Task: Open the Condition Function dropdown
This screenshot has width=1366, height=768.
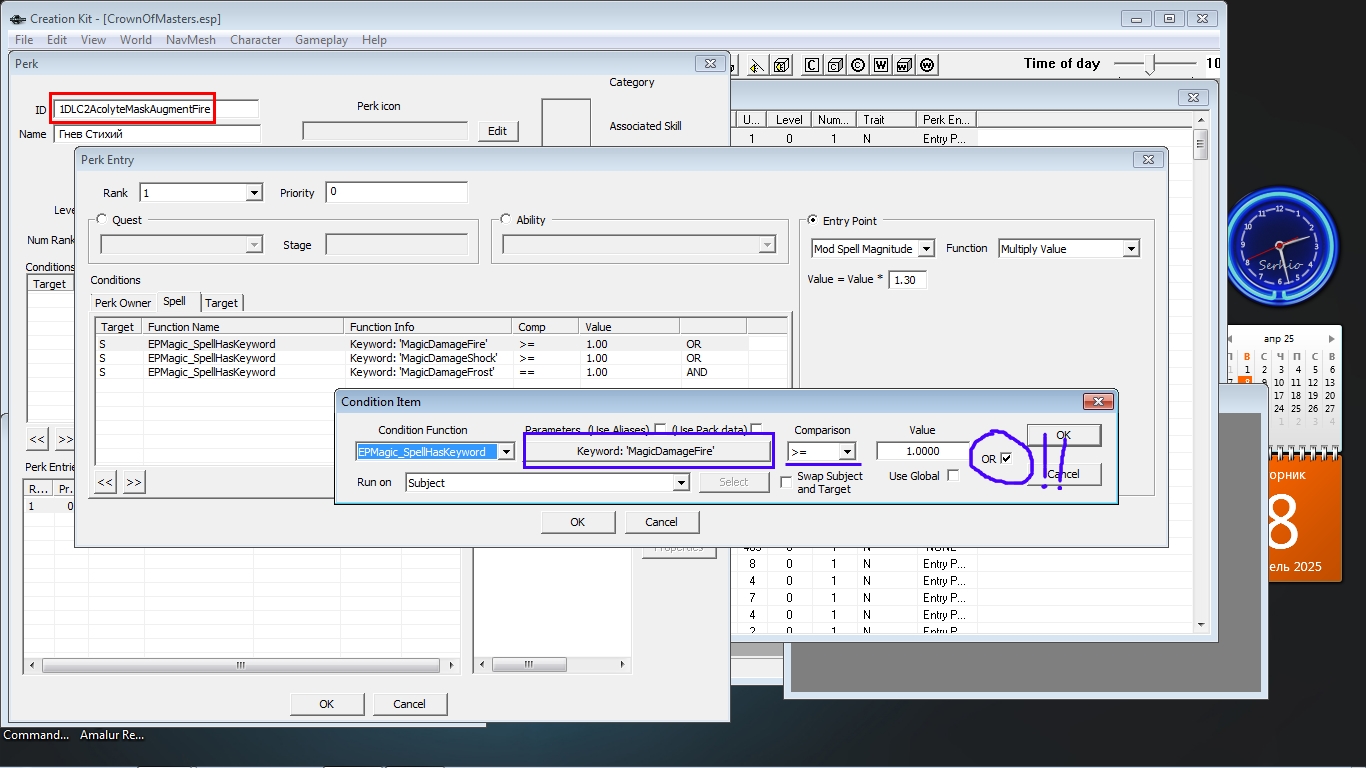Action: [506, 452]
